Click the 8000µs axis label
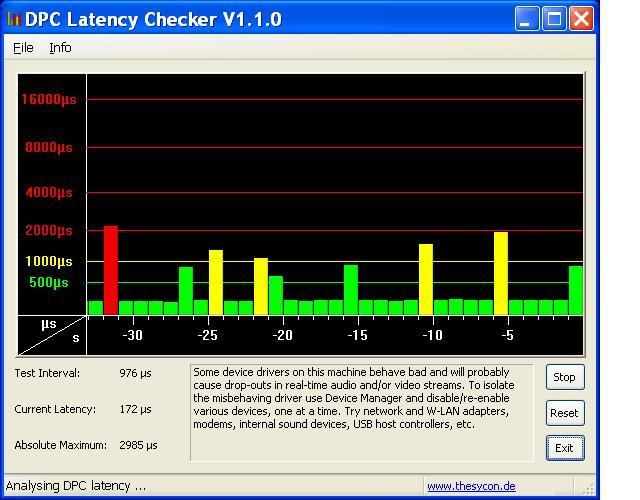This screenshot has width=640, height=500. click(49, 147)
